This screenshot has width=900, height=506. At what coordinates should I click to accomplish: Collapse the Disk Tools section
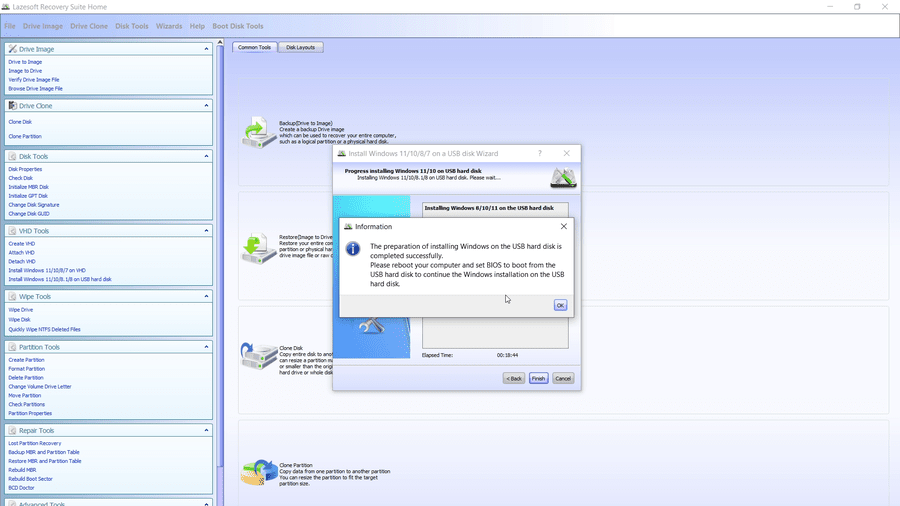(206, 156)
